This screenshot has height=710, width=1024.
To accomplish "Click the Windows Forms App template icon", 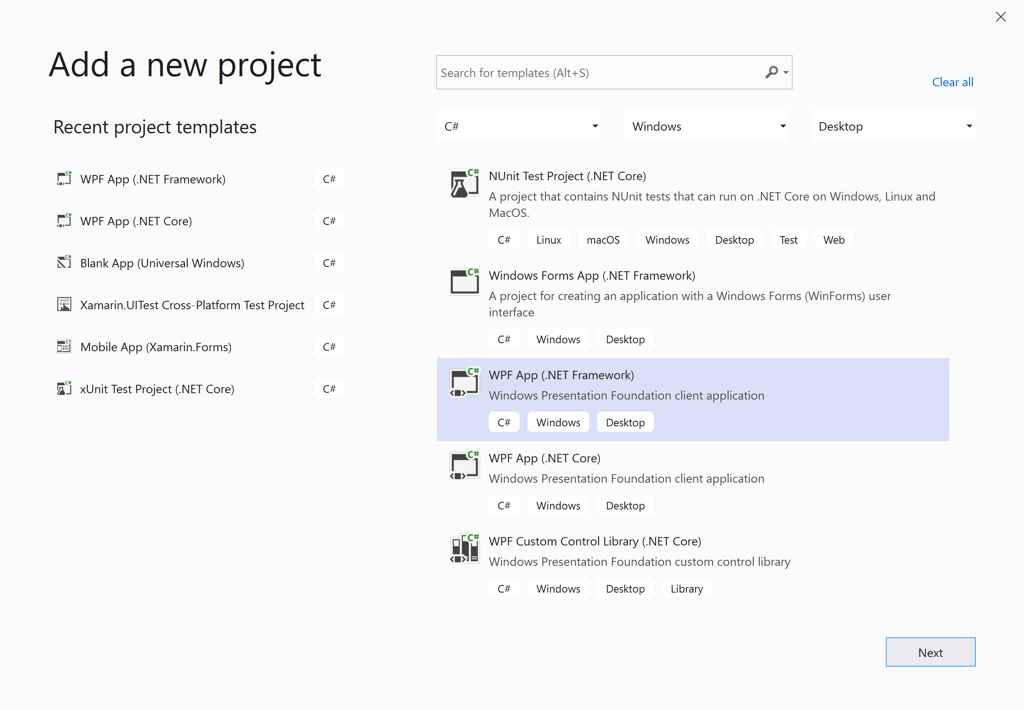I will [x=463, y=282].
